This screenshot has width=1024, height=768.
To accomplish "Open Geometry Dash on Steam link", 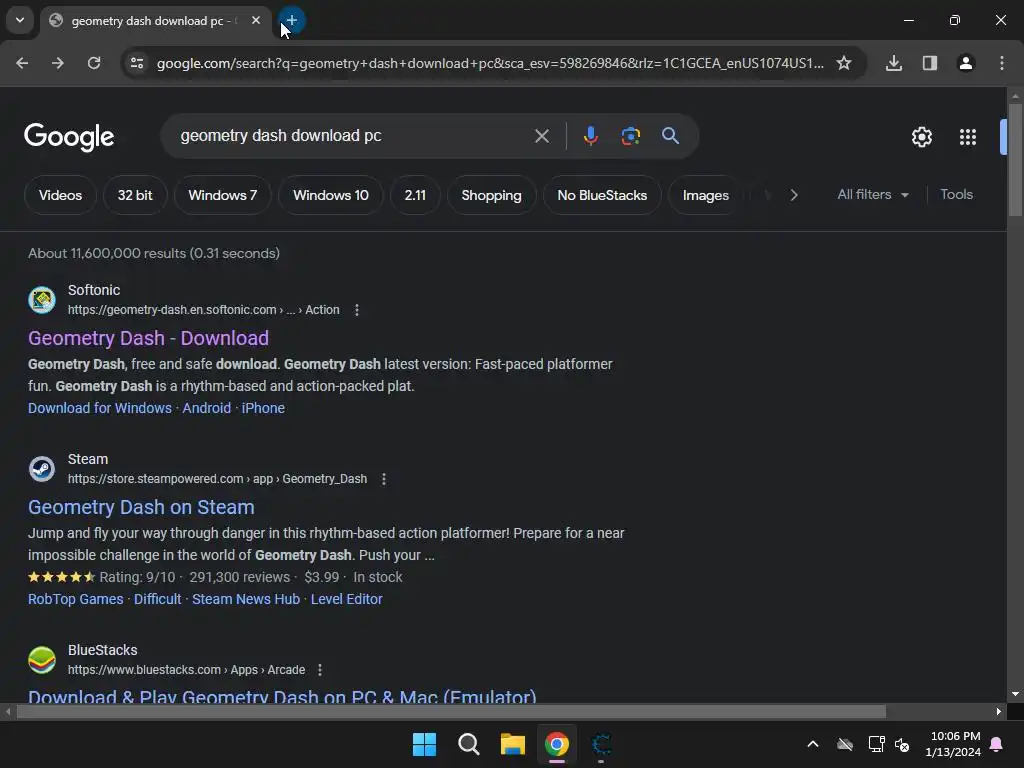I will (141, 507).
